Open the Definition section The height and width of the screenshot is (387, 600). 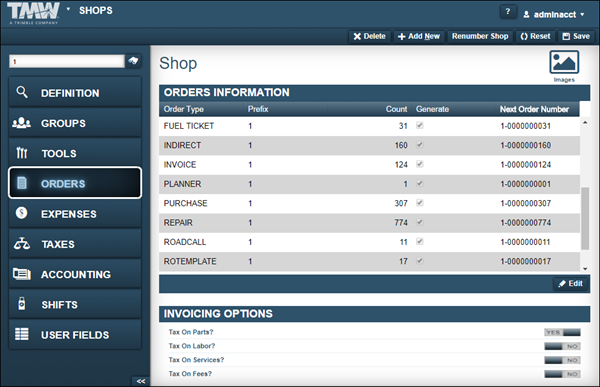(x=75, y=92)
